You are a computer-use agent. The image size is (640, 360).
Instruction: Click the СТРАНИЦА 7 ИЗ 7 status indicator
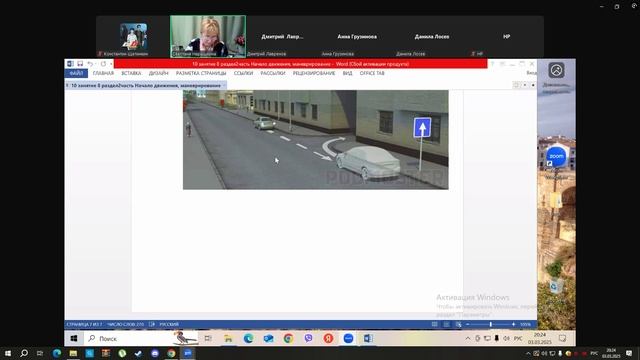(84, 324)
